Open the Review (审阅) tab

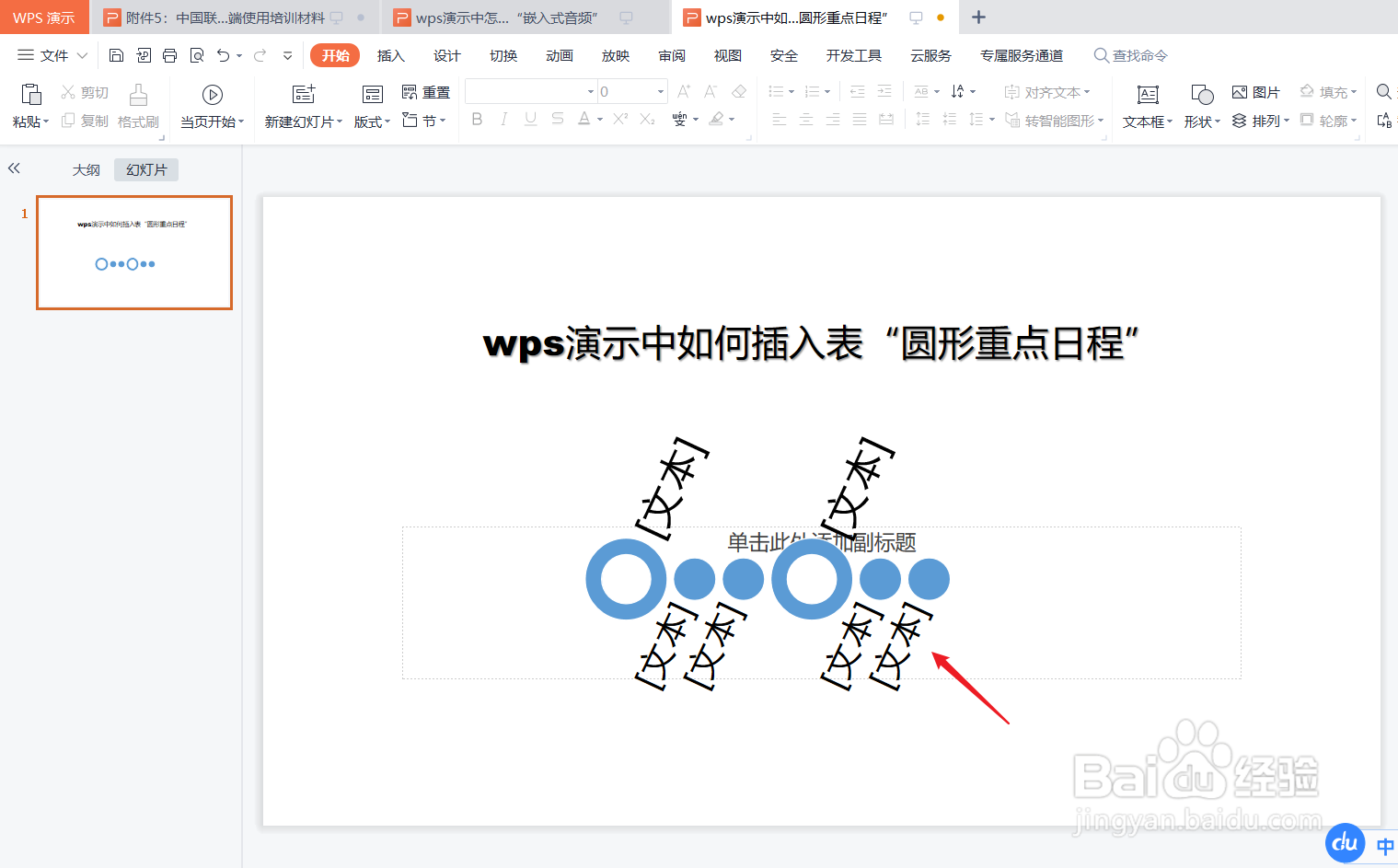click(x=672, y=55)
